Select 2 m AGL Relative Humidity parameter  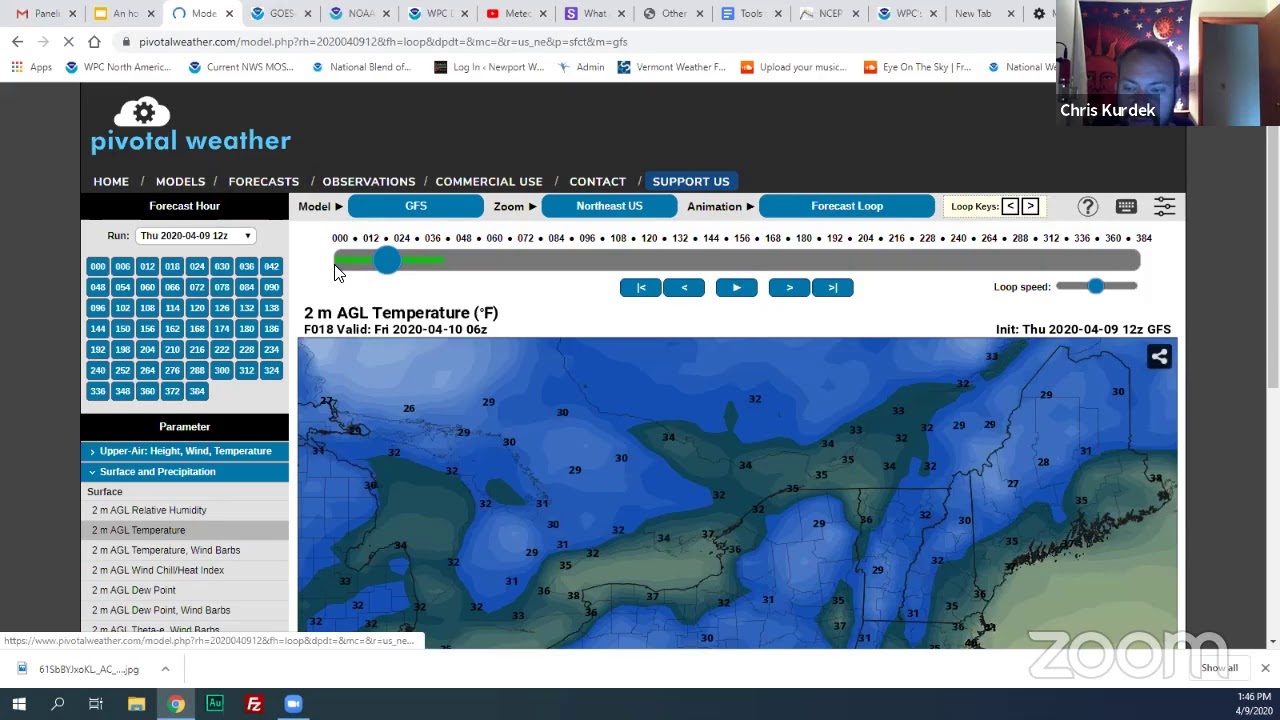click(x=149, y=510)
